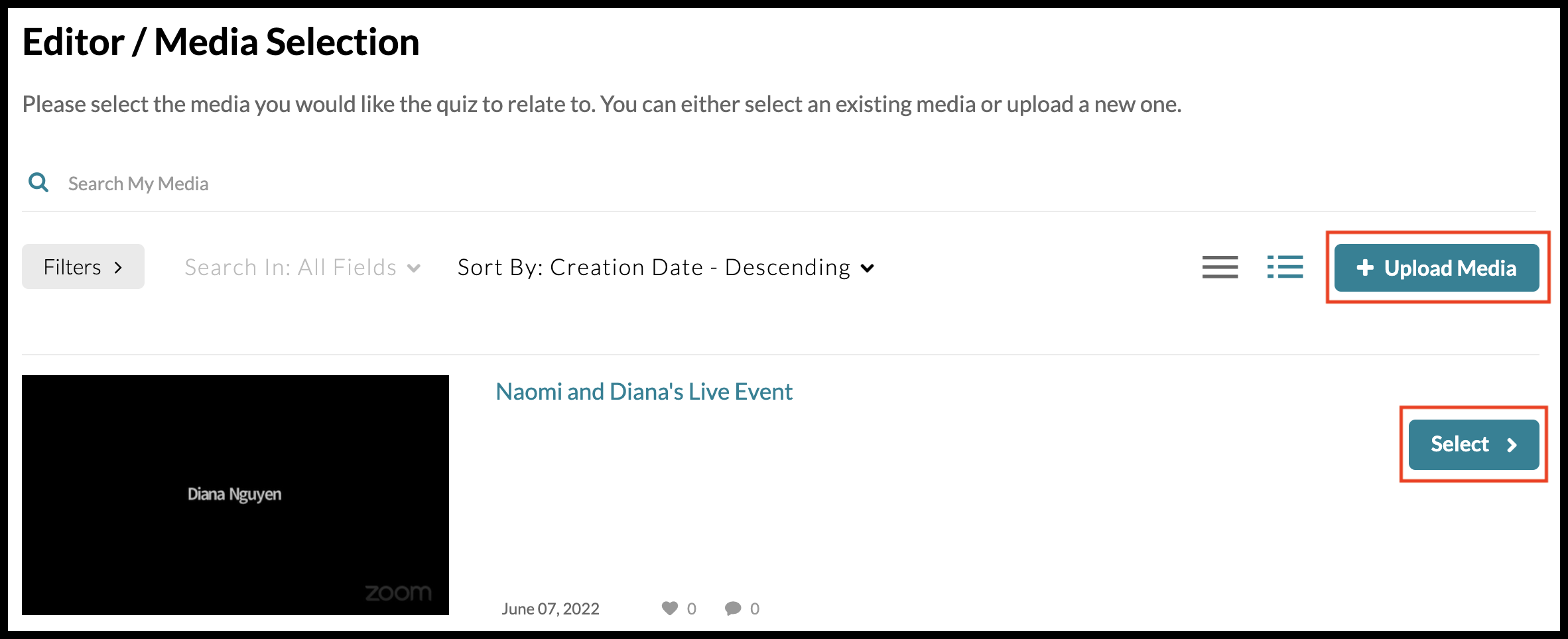This screenshot has height=639, width=1568.
Task: Click the chevron arrow beside Filters
Action: (x=119, y=267)
